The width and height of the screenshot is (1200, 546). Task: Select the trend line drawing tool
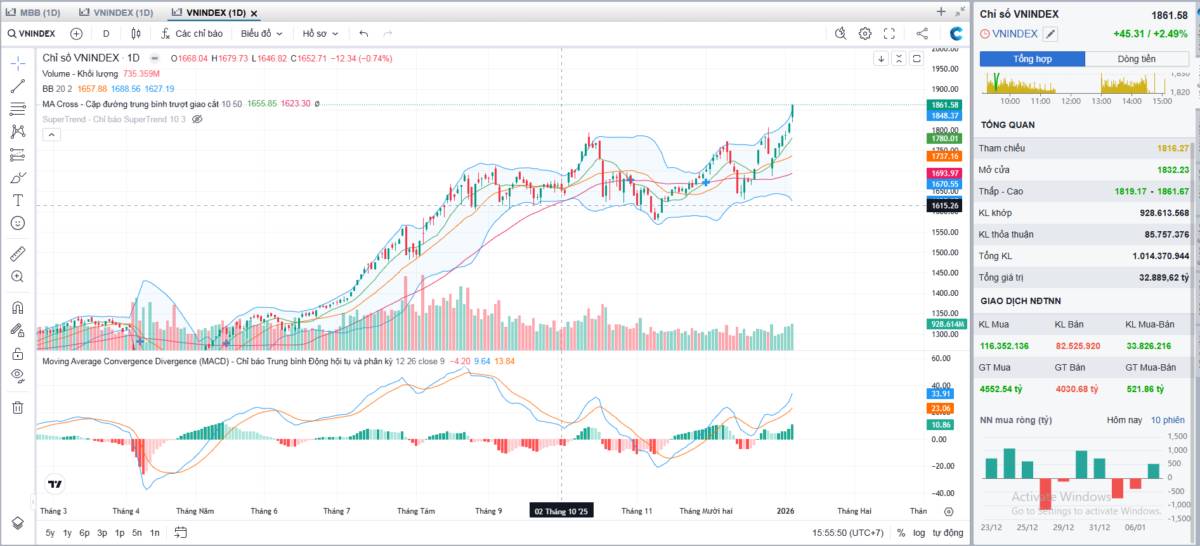pyautogui.click(x=17, y=86)
